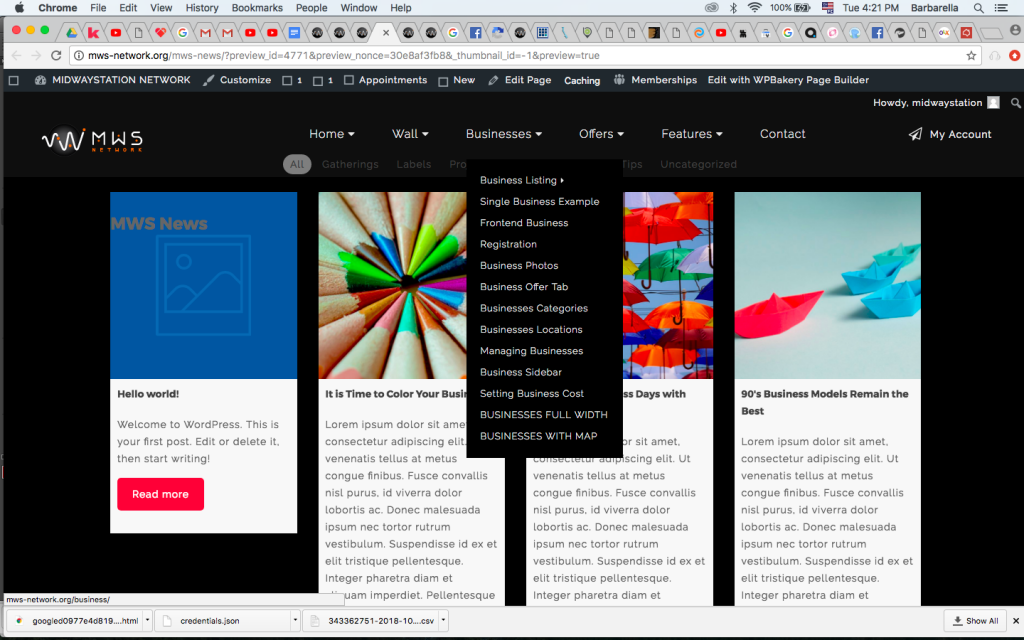Click the Read more button

[x=160, y=494]
